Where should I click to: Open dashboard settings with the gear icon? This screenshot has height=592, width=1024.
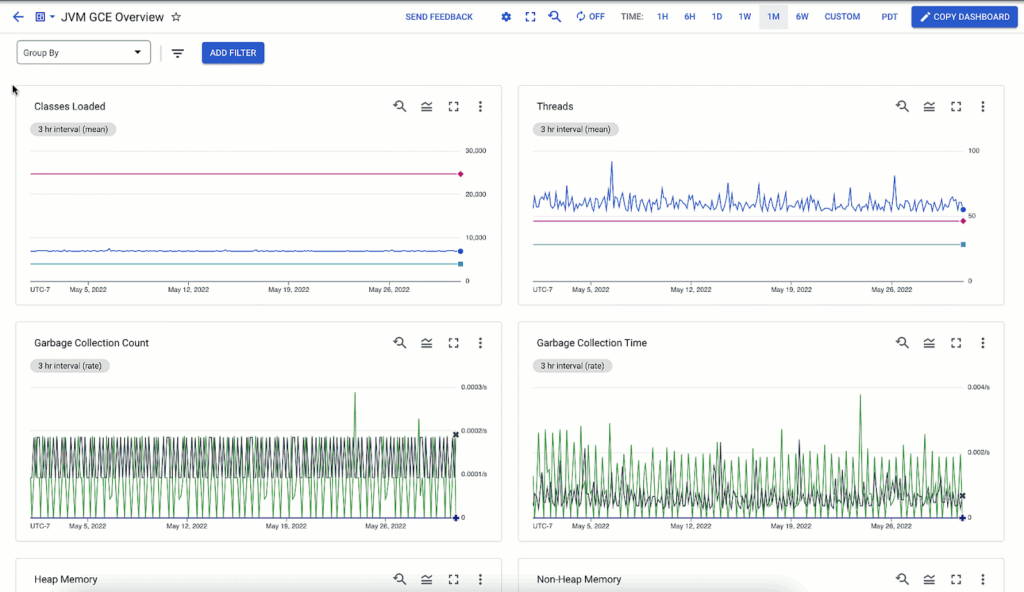[507, 16]
